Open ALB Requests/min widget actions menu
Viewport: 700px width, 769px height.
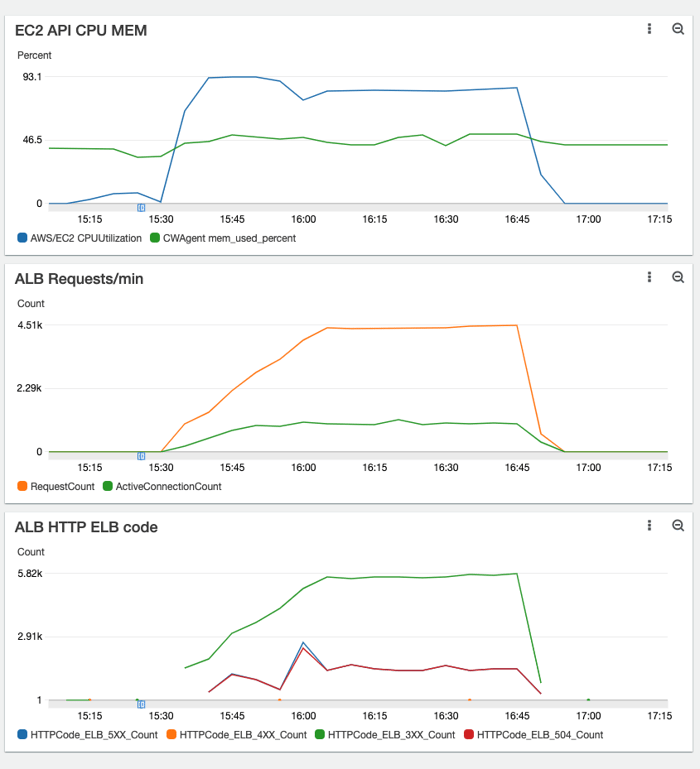pyautogui.click(x=650, y=278)
